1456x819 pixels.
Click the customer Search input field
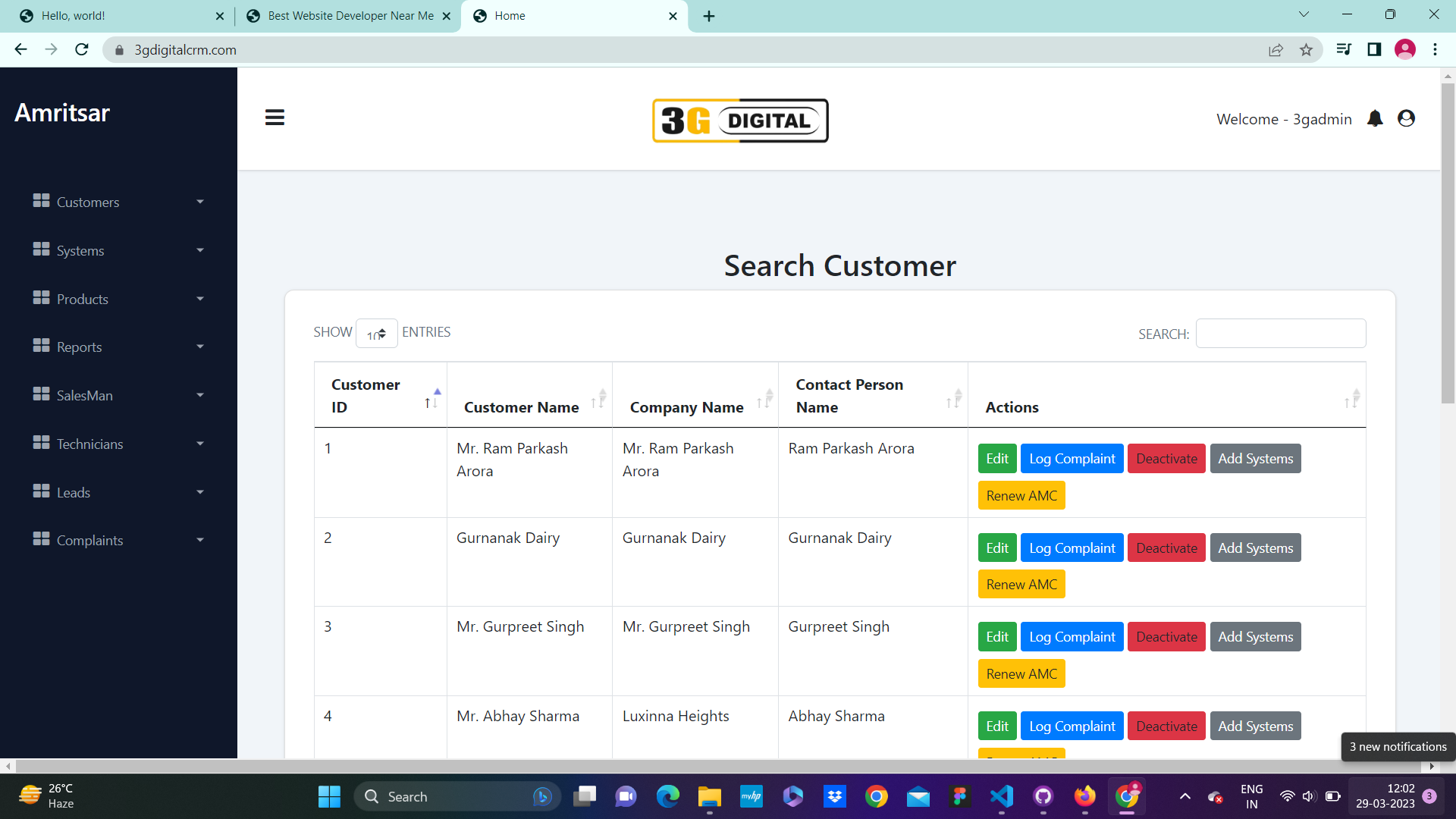coord(1281,334)
